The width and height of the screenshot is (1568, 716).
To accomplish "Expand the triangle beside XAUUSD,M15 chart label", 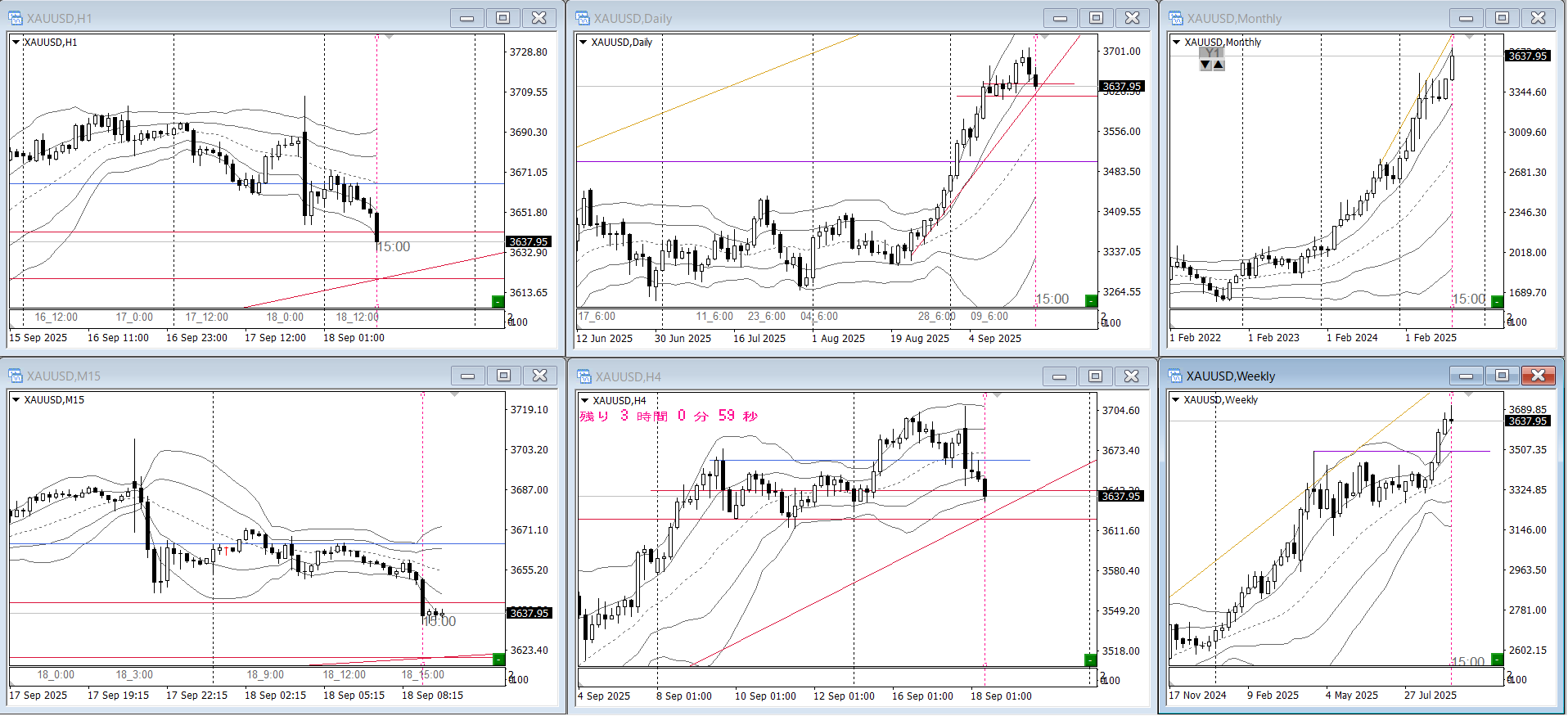I will pyautogui.click(x=16, y=399).
